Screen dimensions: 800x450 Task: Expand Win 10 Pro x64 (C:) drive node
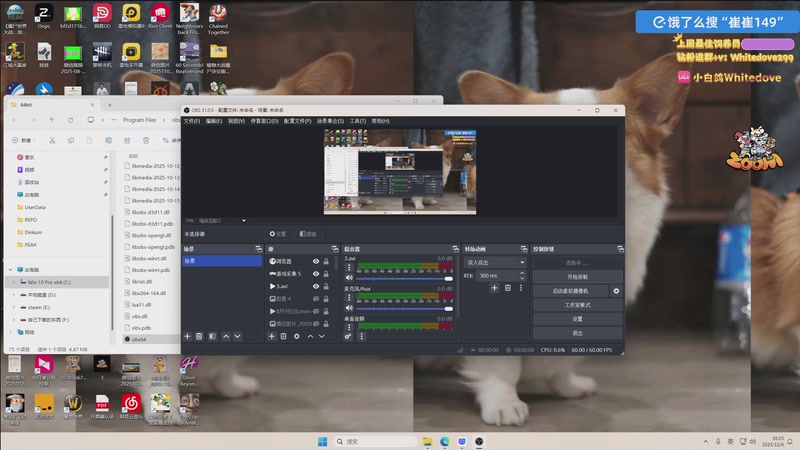pyautogui.click(x=14, y=282)
